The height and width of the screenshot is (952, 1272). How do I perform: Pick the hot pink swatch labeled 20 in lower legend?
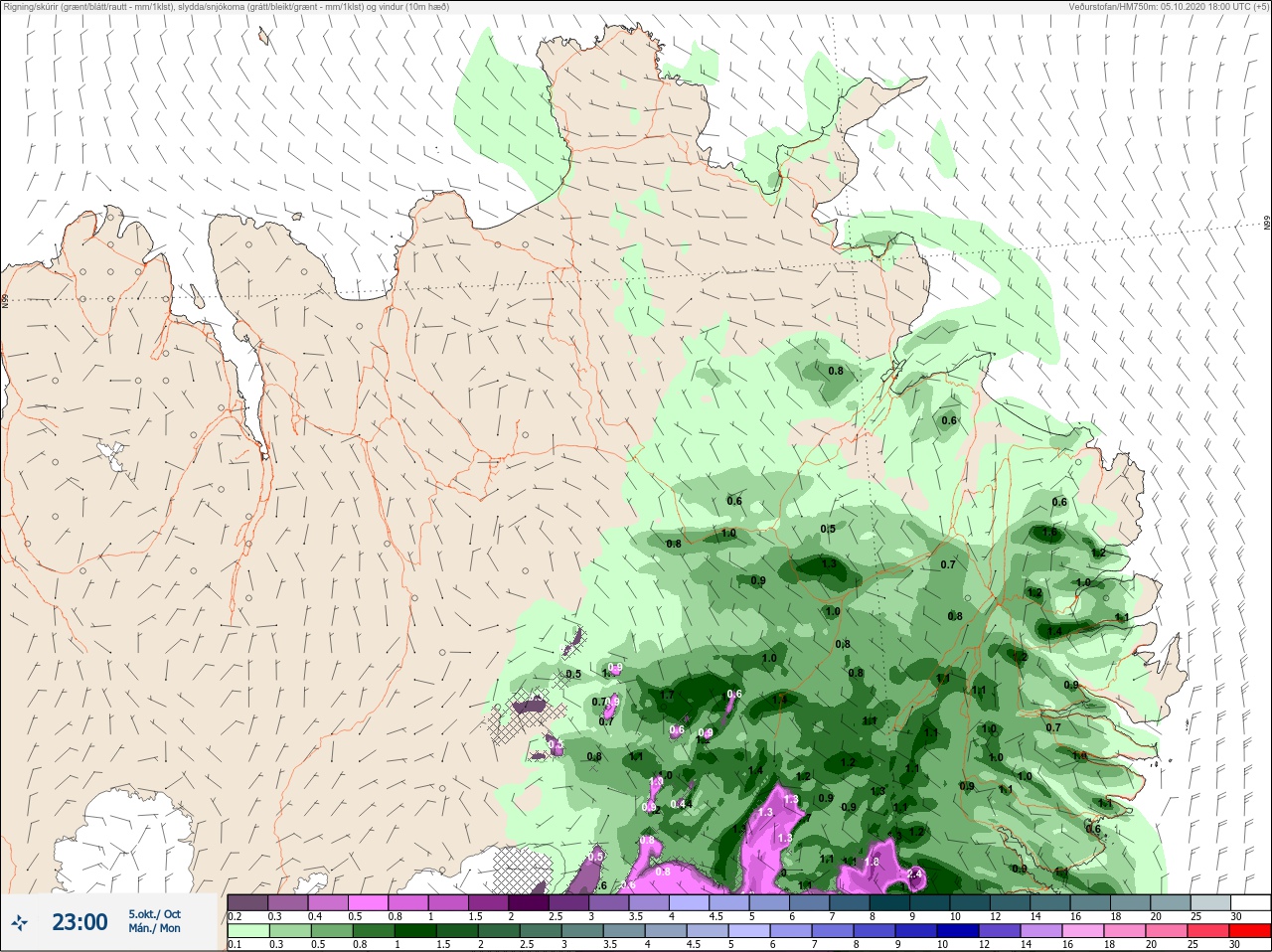click(x=1167, y=930)
